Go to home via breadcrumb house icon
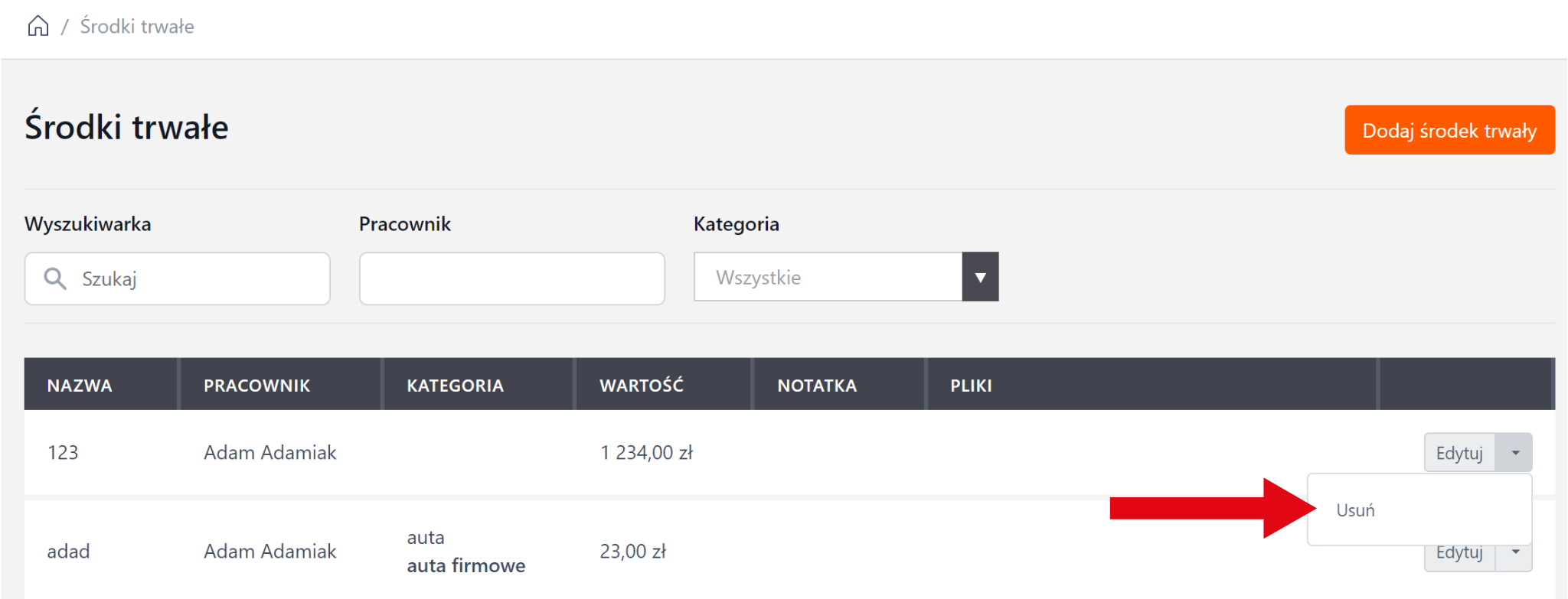Image resolution: width=1568 pixels, height=599 pixels. coord(38,26)
